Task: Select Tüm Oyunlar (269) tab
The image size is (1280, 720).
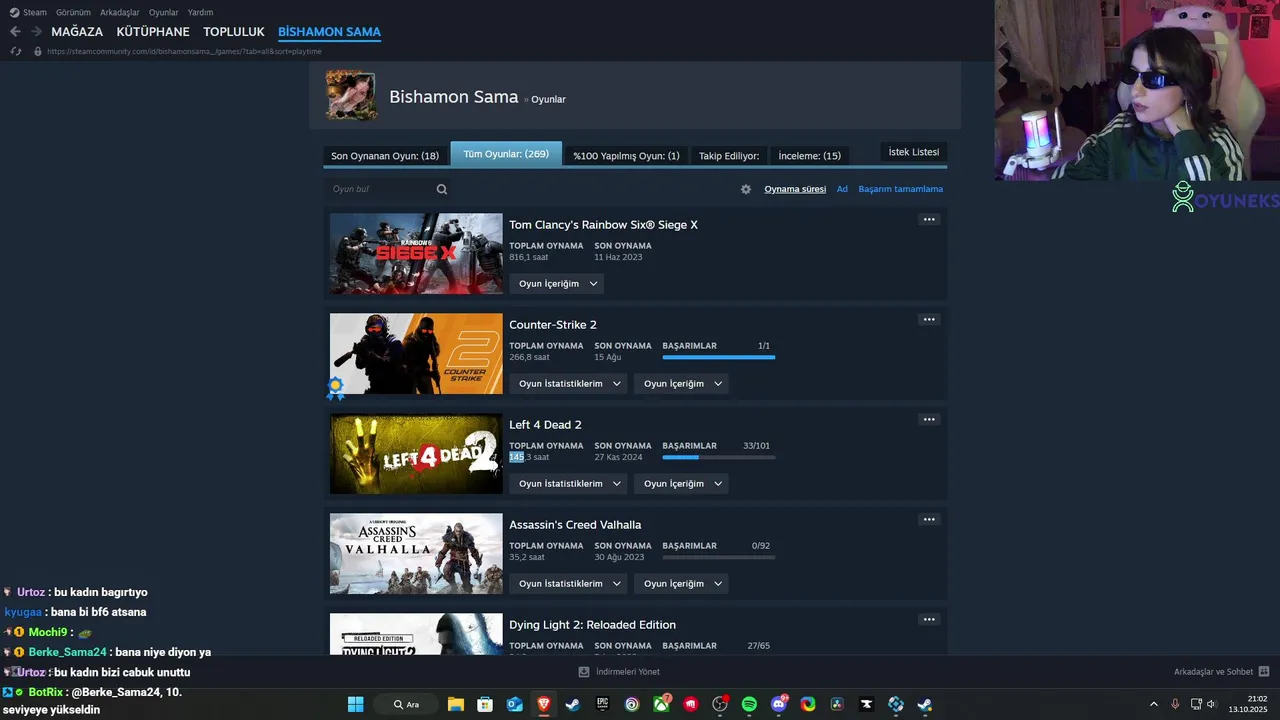Action: click(x=506, y=154)
